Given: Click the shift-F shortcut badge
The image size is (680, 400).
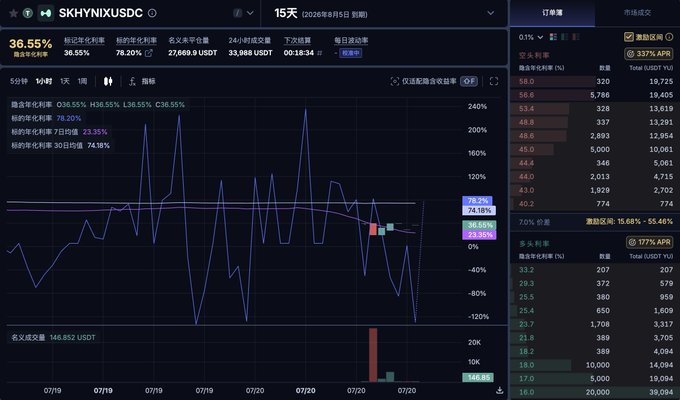Looking at the screenshot, I should tap(469, 81).
